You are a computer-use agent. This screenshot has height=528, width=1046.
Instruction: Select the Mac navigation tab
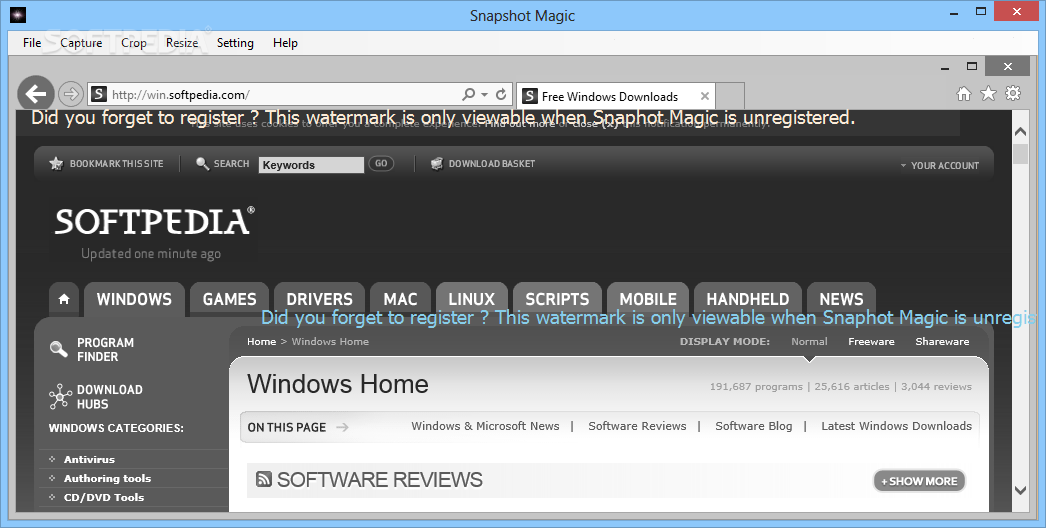[x=400, y=299]
